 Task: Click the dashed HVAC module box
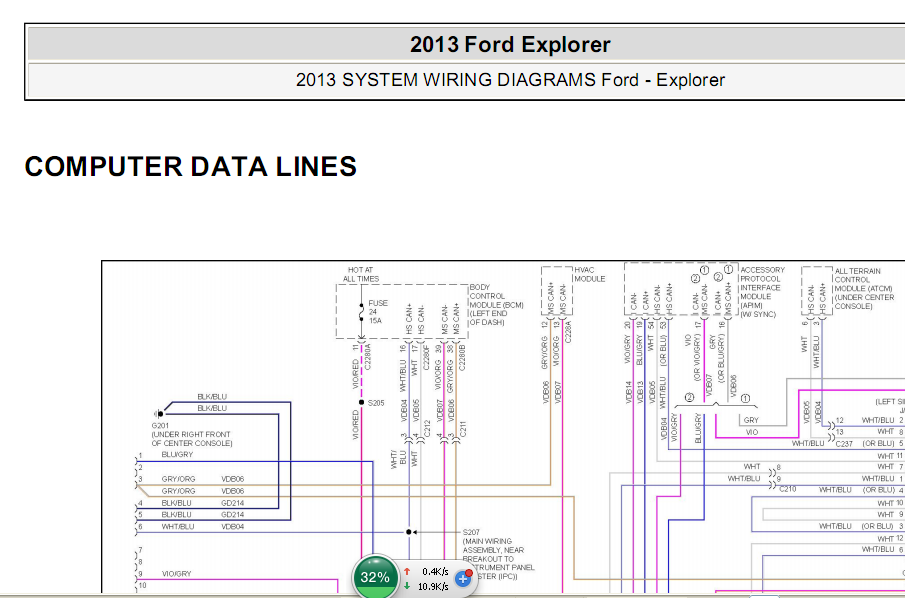pyautogui.click(x=556, y=291)
